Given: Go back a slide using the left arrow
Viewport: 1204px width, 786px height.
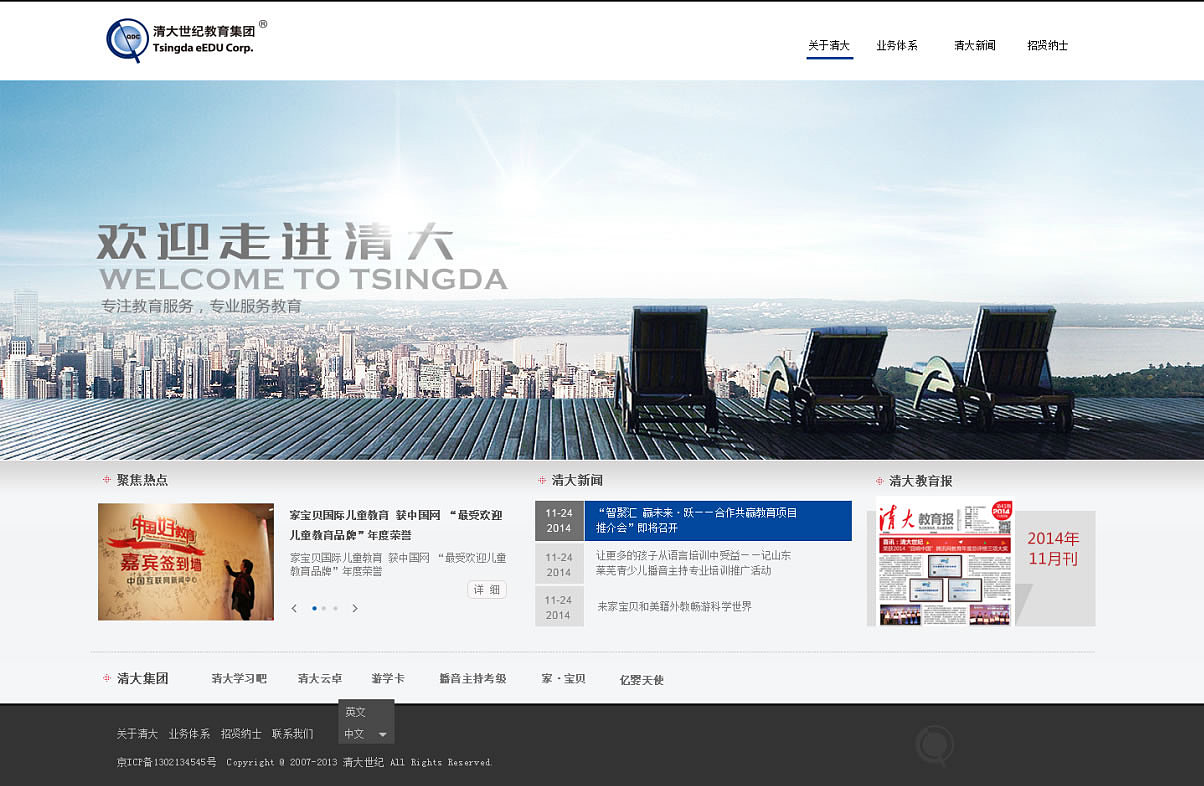Looking at the screenshot, I should click(293, 607).
